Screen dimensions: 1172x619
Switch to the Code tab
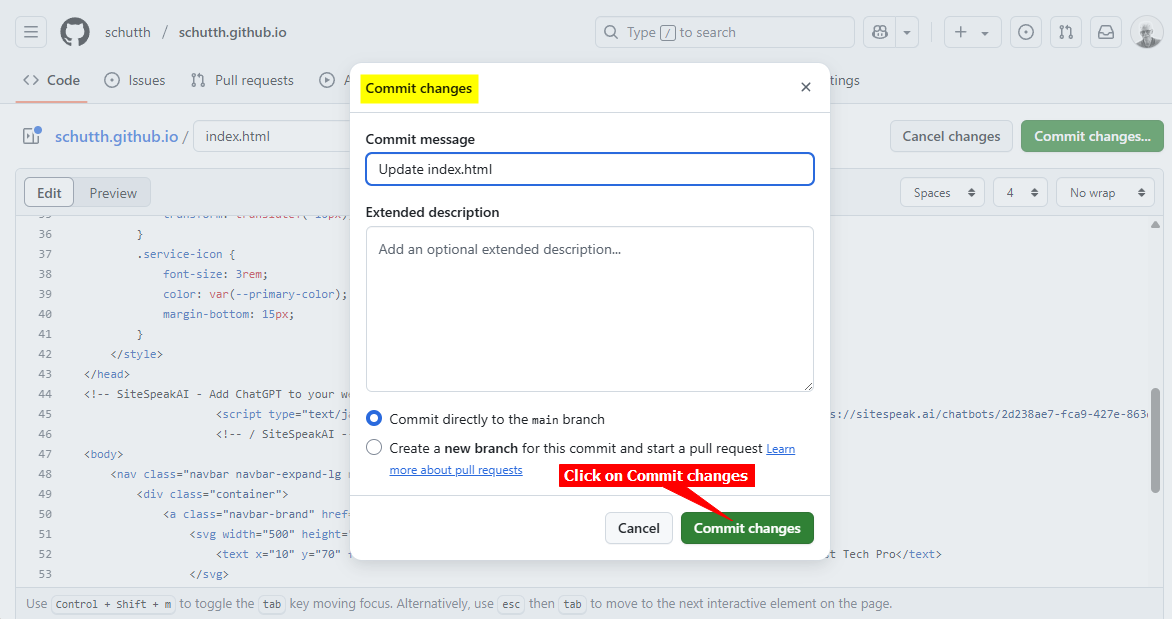[x=52, y=80]
